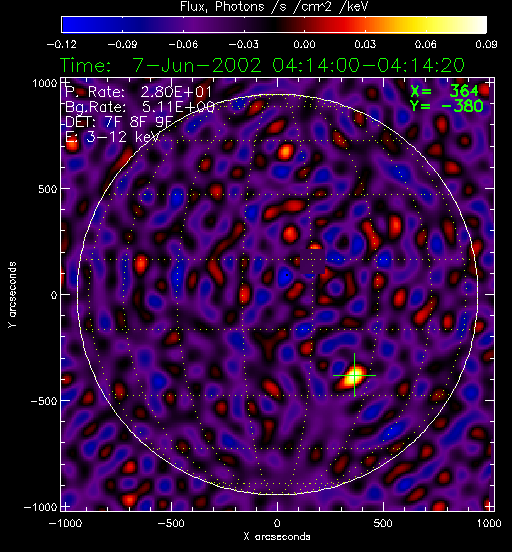Click the P. Rate 2.80E+01 label
This screenshot has width=512, height=552.
[x=138, y=92]
